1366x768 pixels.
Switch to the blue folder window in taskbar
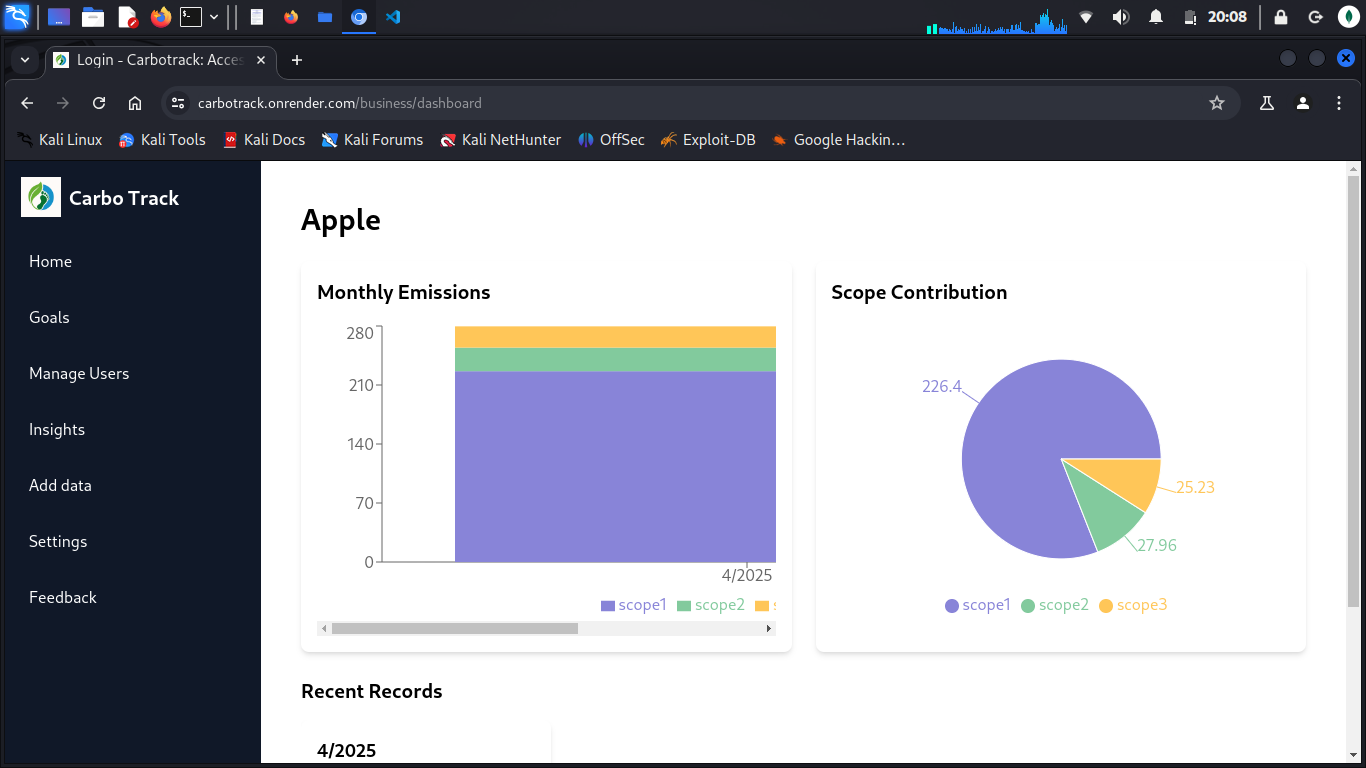click(x=325, y=17)
